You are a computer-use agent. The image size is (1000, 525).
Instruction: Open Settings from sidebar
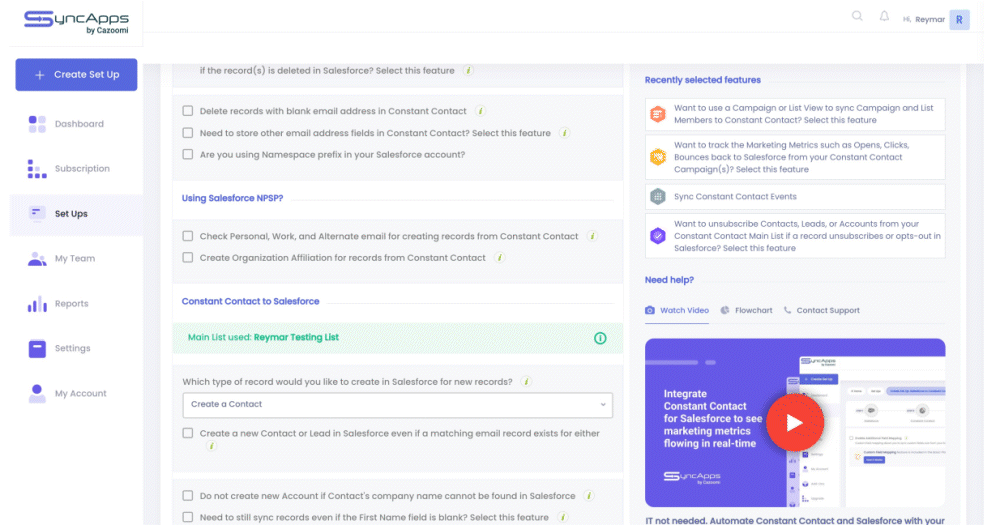pos(73,348)
